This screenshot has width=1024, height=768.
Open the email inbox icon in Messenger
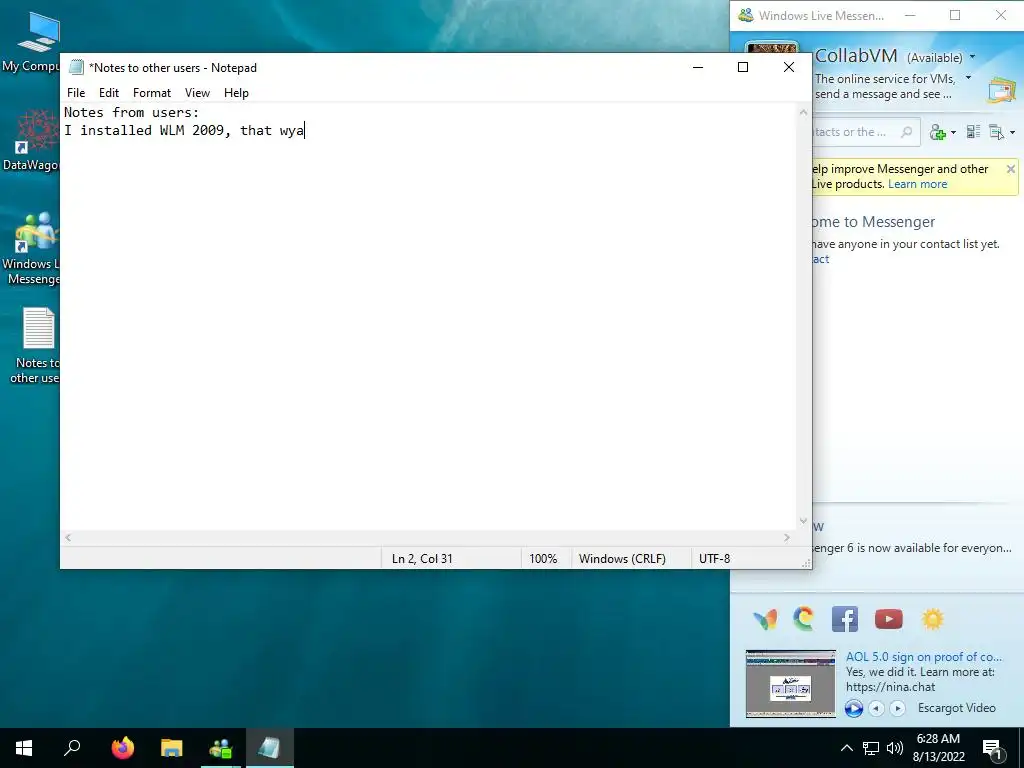coord(1001,90)
